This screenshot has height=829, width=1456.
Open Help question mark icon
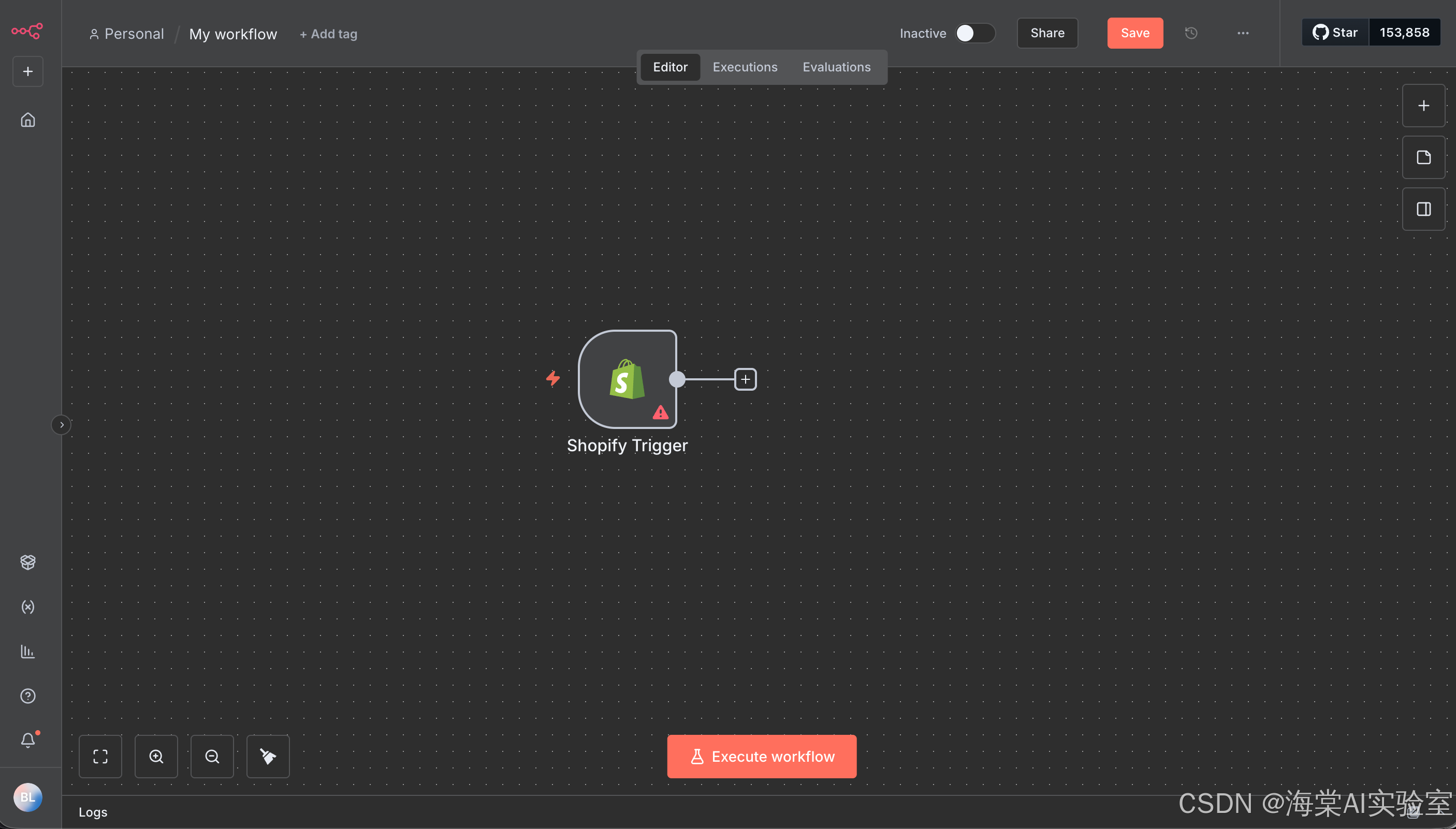point(27,696)
